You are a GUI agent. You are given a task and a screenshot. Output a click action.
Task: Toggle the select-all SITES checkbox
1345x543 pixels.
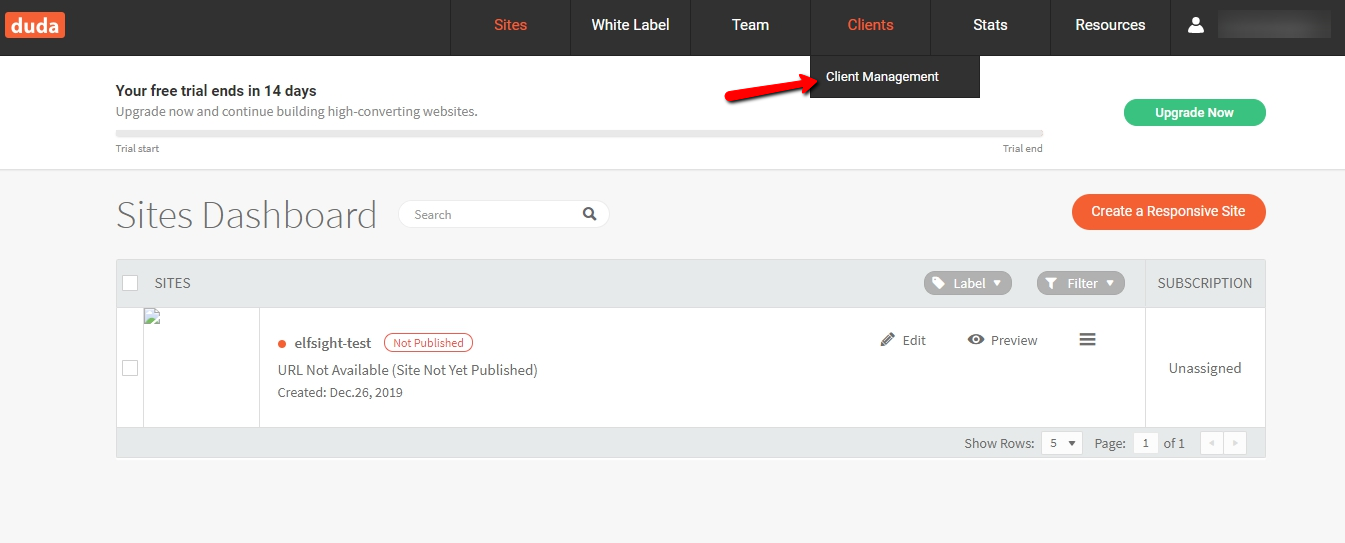pyautogui.click(x=130, y=283)
